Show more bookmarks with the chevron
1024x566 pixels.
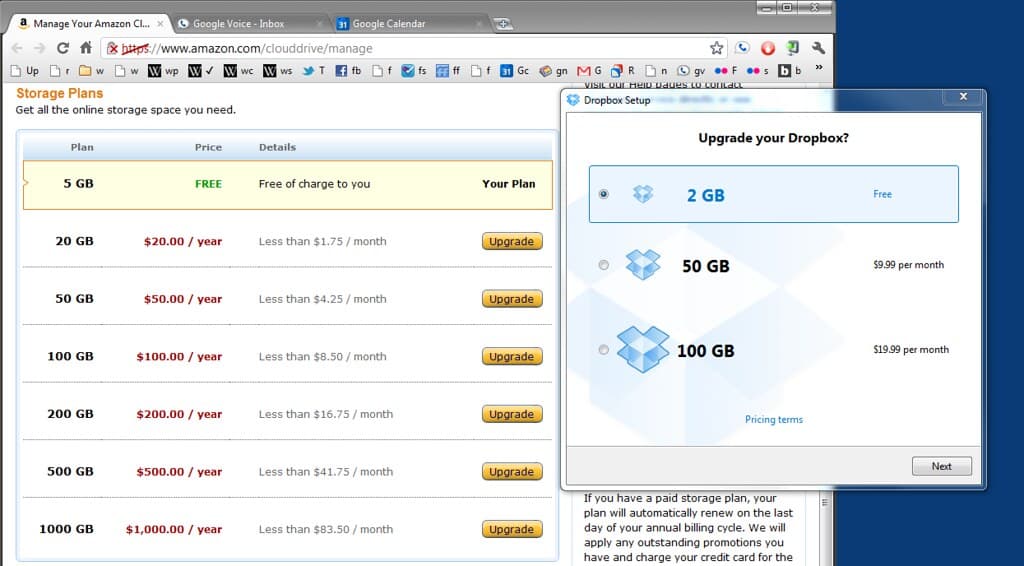point(819,68)
